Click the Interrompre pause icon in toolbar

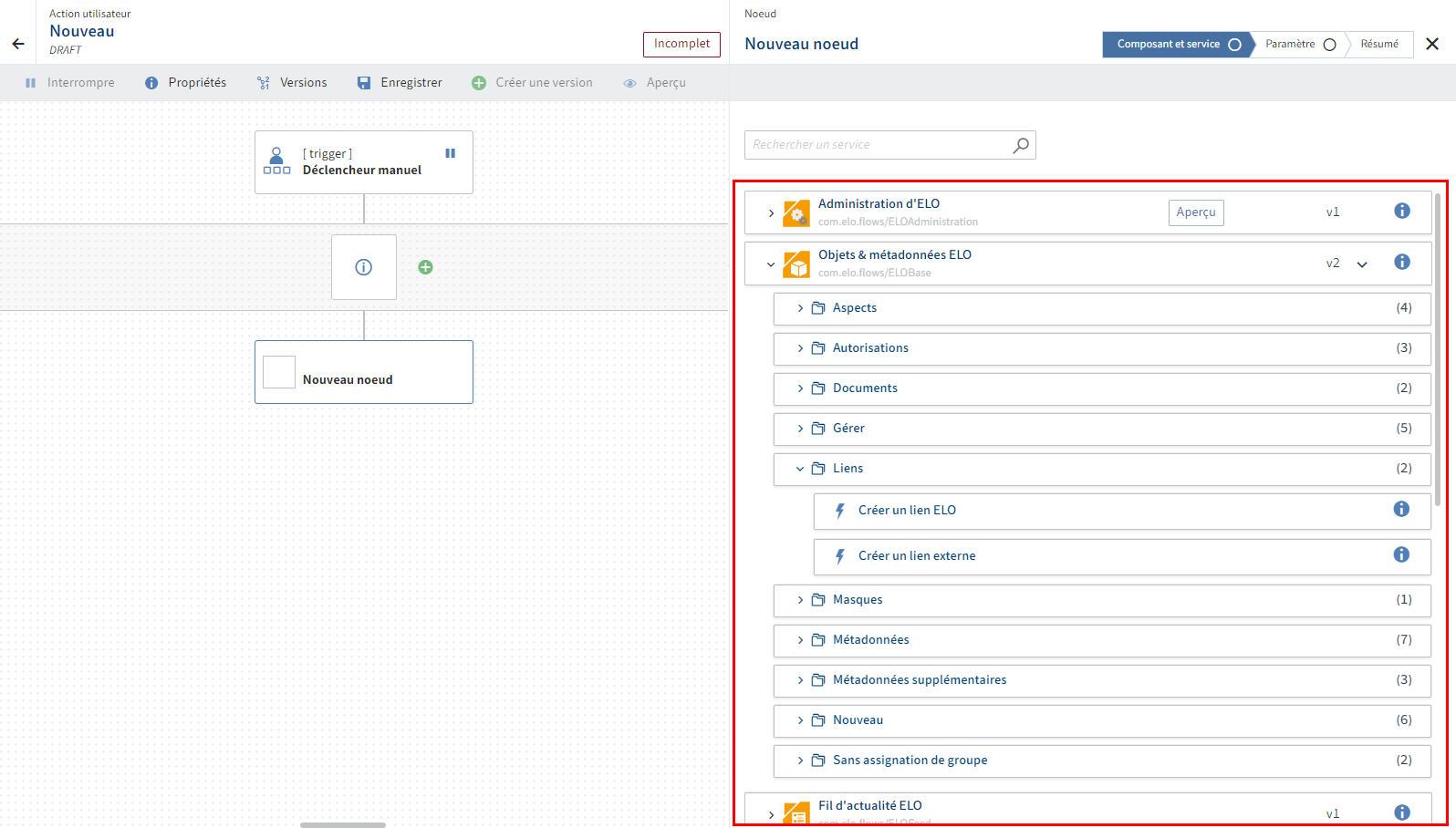pos(30,83)
